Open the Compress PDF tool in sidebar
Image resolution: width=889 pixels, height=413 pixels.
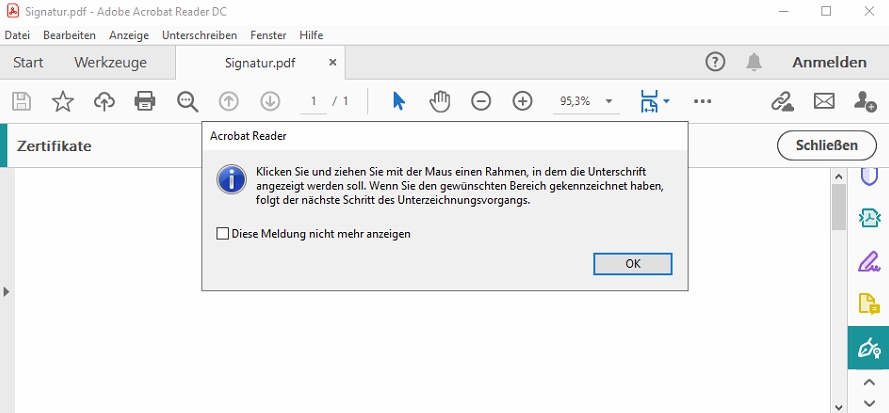(x=869, y=218)
